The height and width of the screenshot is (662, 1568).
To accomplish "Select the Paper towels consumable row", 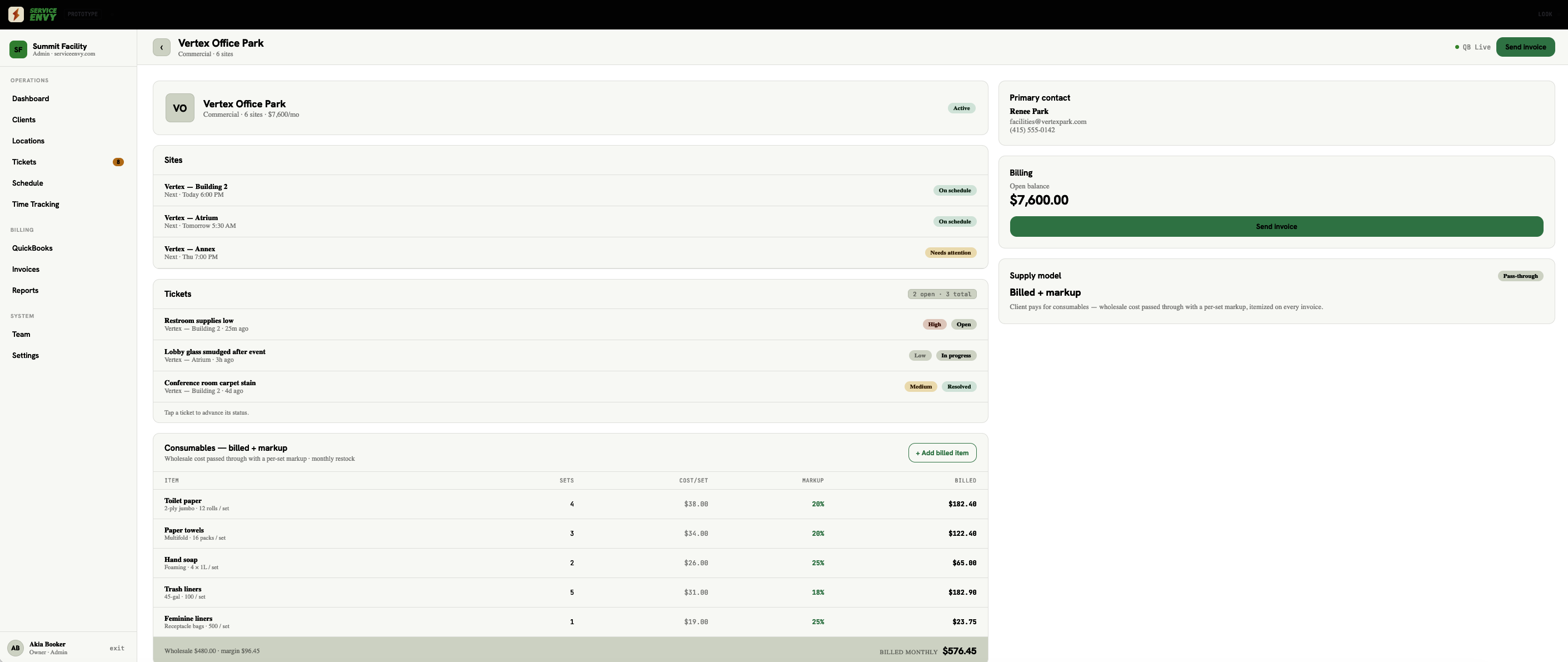I will click(x=570, y=534).
